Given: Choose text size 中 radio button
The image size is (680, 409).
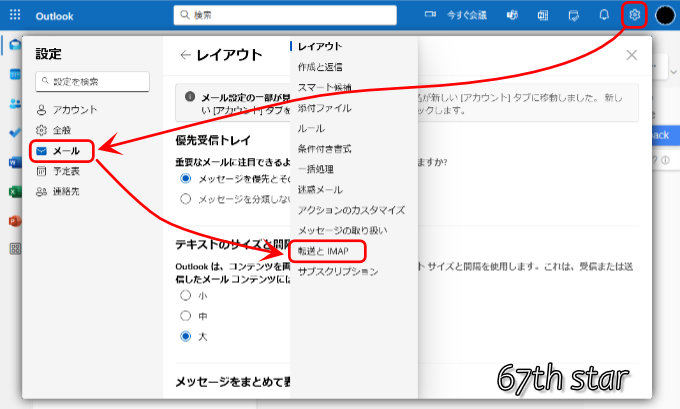Looking at the screenshot, I should pos(186,316).
